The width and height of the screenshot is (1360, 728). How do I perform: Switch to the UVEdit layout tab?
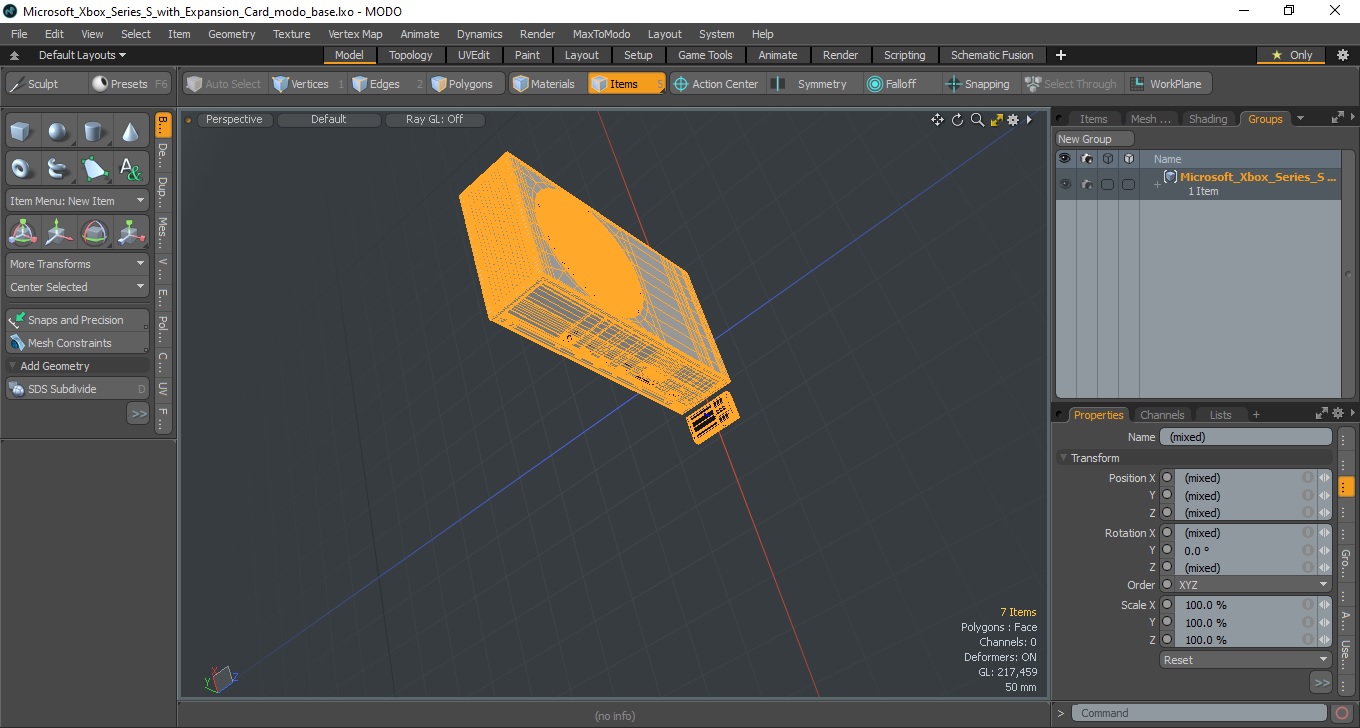(x=474, y=55)
